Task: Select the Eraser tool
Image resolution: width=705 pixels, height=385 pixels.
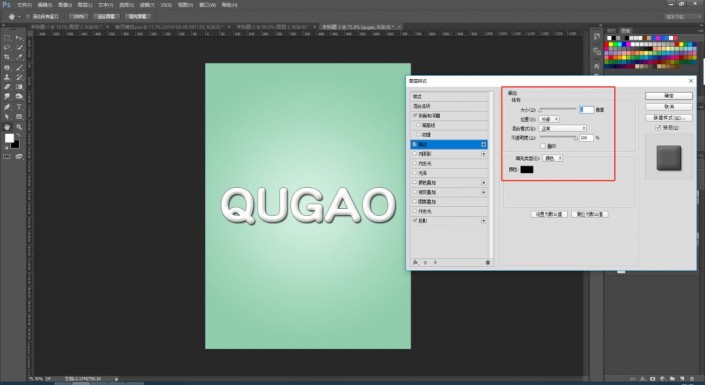Action: 7,87
